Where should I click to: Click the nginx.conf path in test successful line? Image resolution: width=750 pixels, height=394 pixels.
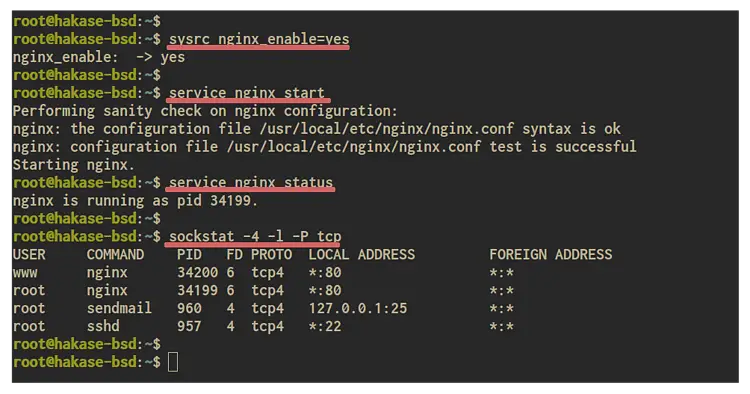pos(354,147)
